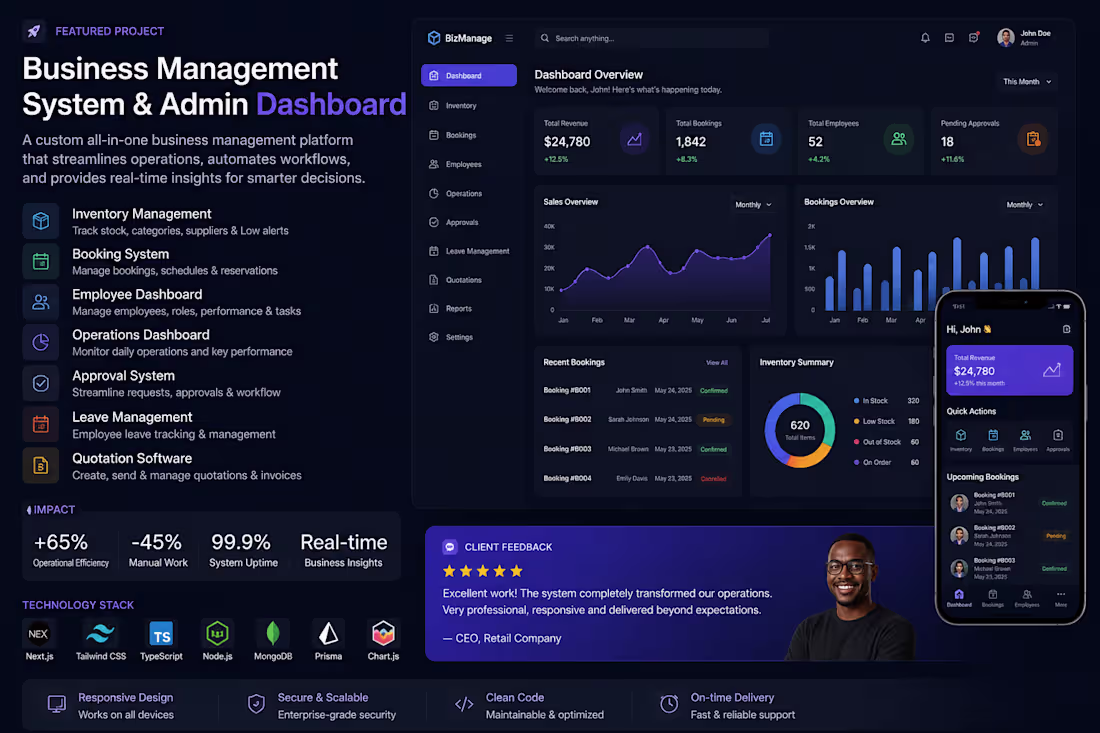Click the Booking #B001 row
The image size is (1100, 733).
point(636,390)
